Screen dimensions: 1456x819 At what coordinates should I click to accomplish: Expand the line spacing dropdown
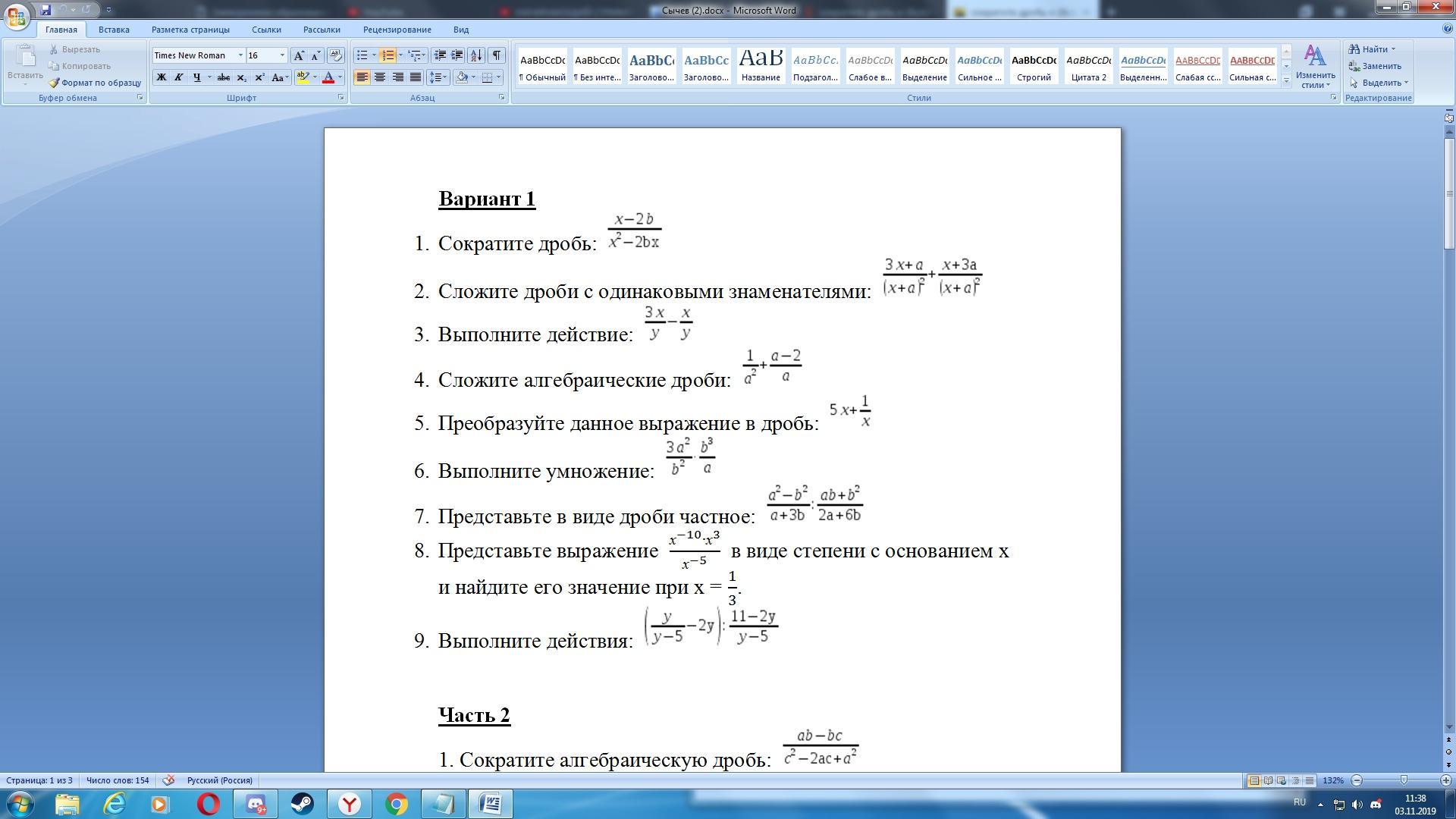[x=444, y=77]
